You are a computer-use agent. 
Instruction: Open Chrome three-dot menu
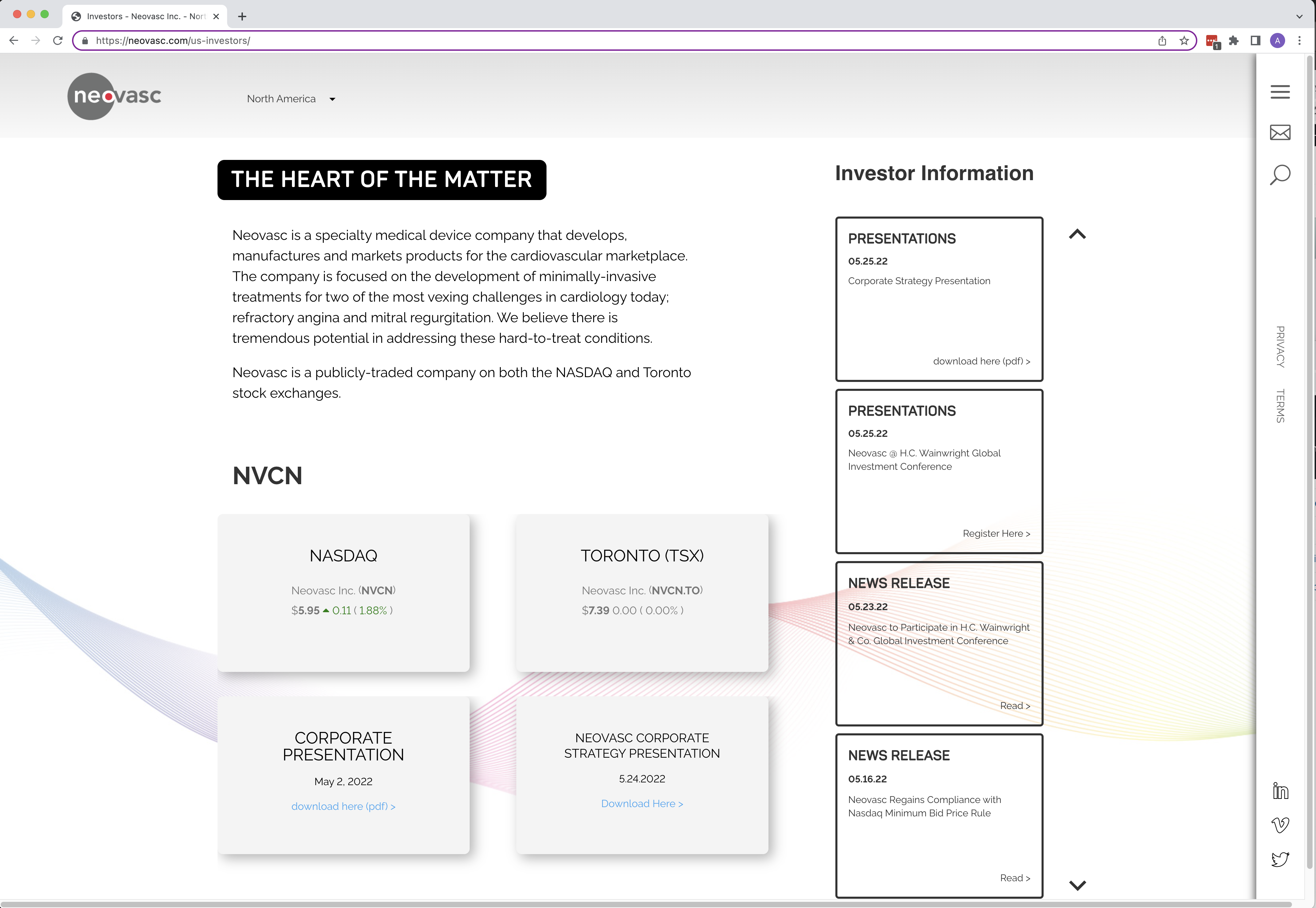[1299, 40]
